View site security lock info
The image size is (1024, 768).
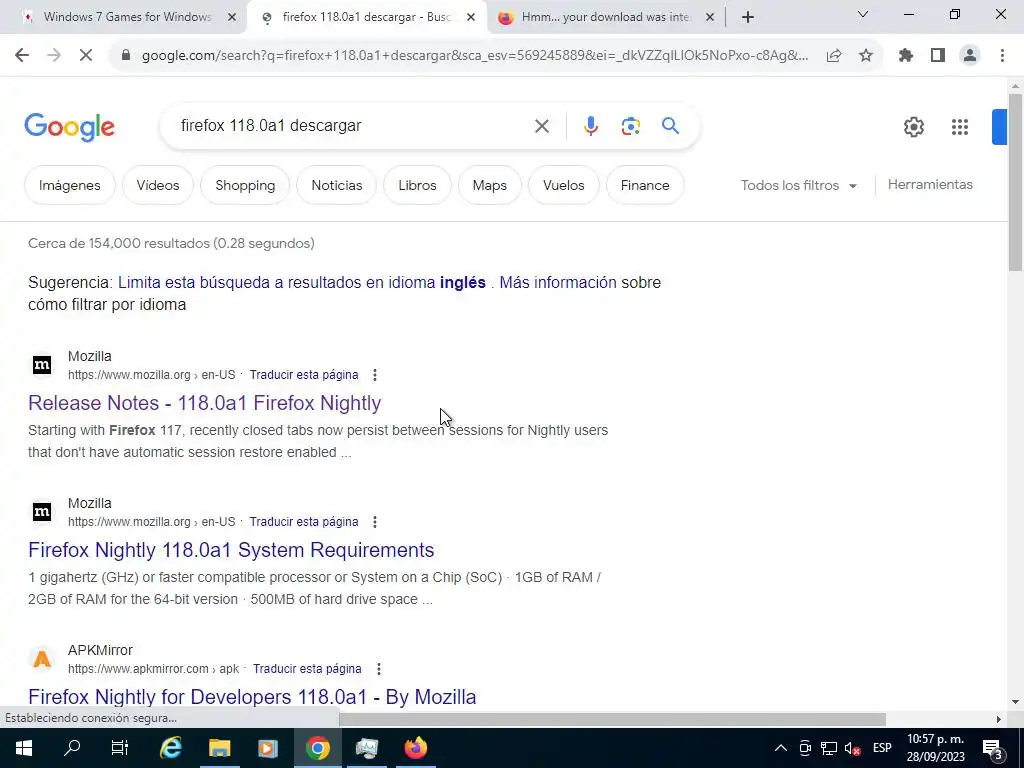pos(126,56)
